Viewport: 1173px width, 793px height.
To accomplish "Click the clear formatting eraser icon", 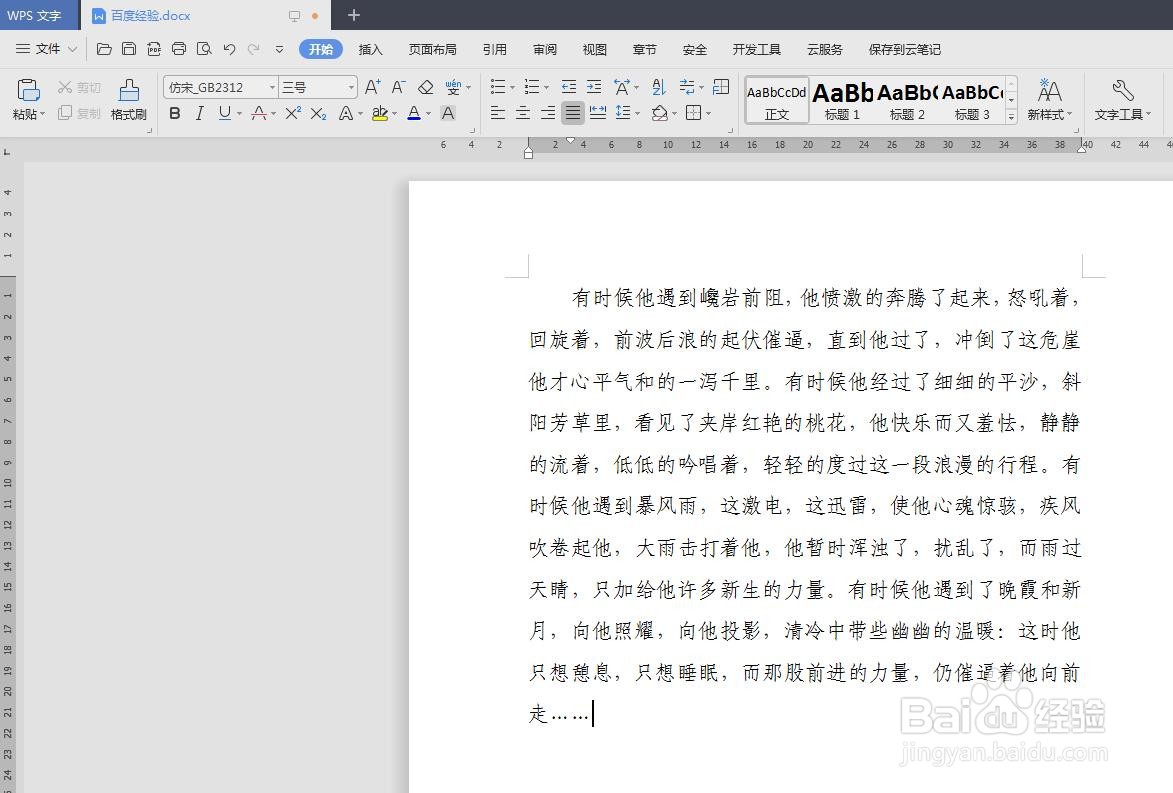I will coord(425,86).
